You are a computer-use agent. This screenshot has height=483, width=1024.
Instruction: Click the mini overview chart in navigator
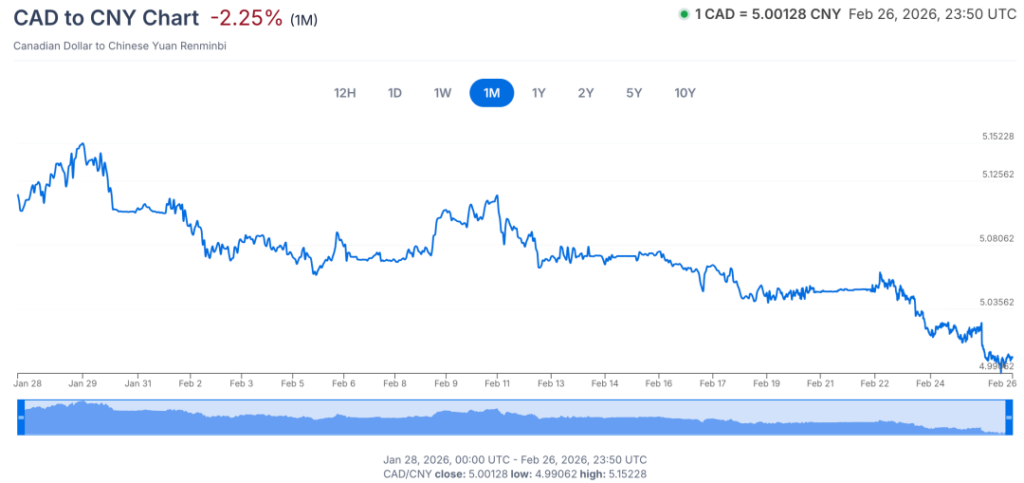pyautogui.click(x=515, y=416)
